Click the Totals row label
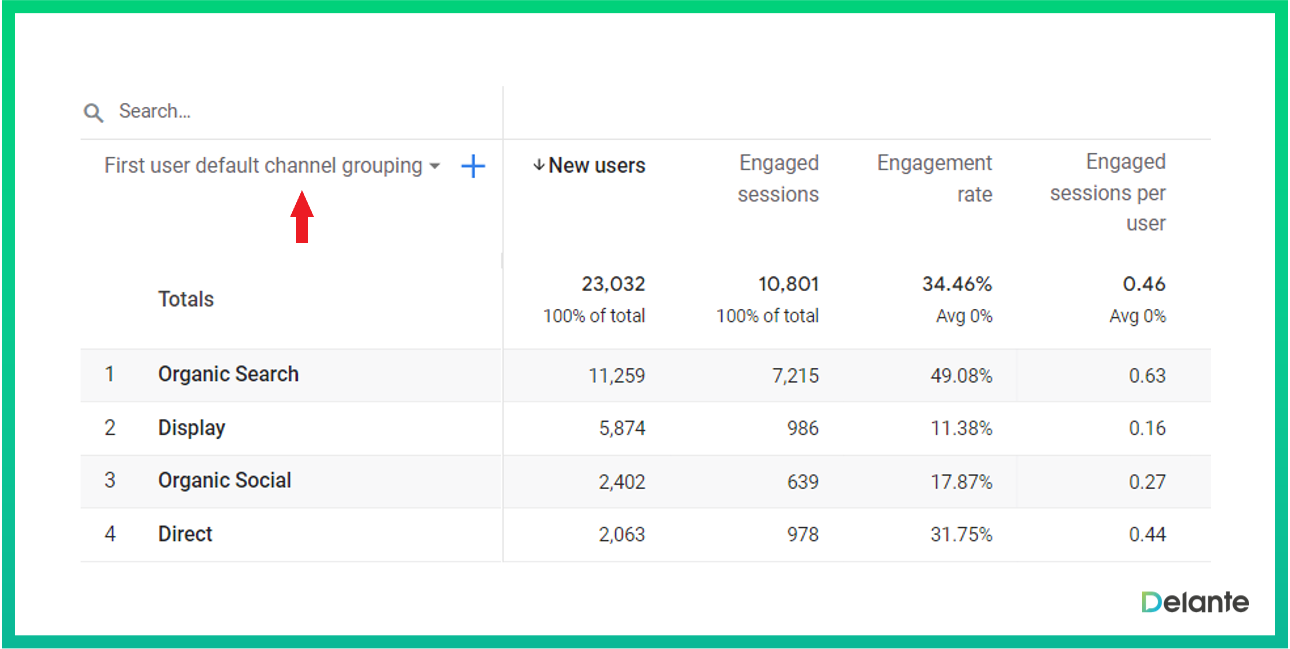 (186, 299)
